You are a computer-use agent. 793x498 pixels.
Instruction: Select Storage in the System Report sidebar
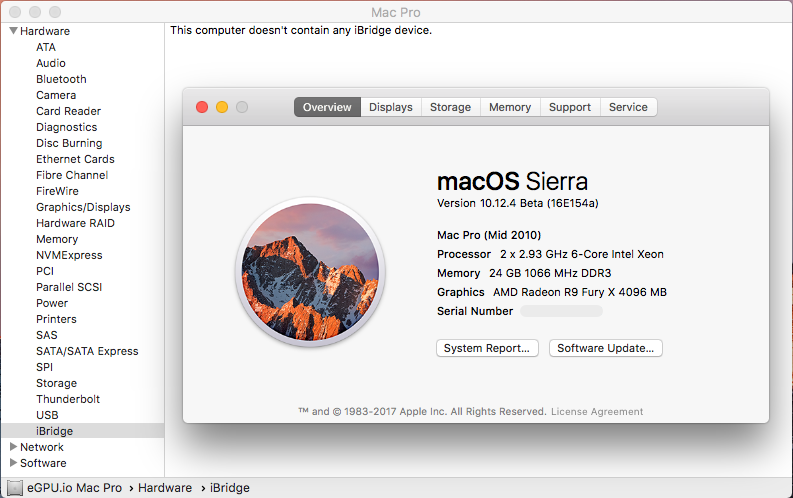pos(56,383)
